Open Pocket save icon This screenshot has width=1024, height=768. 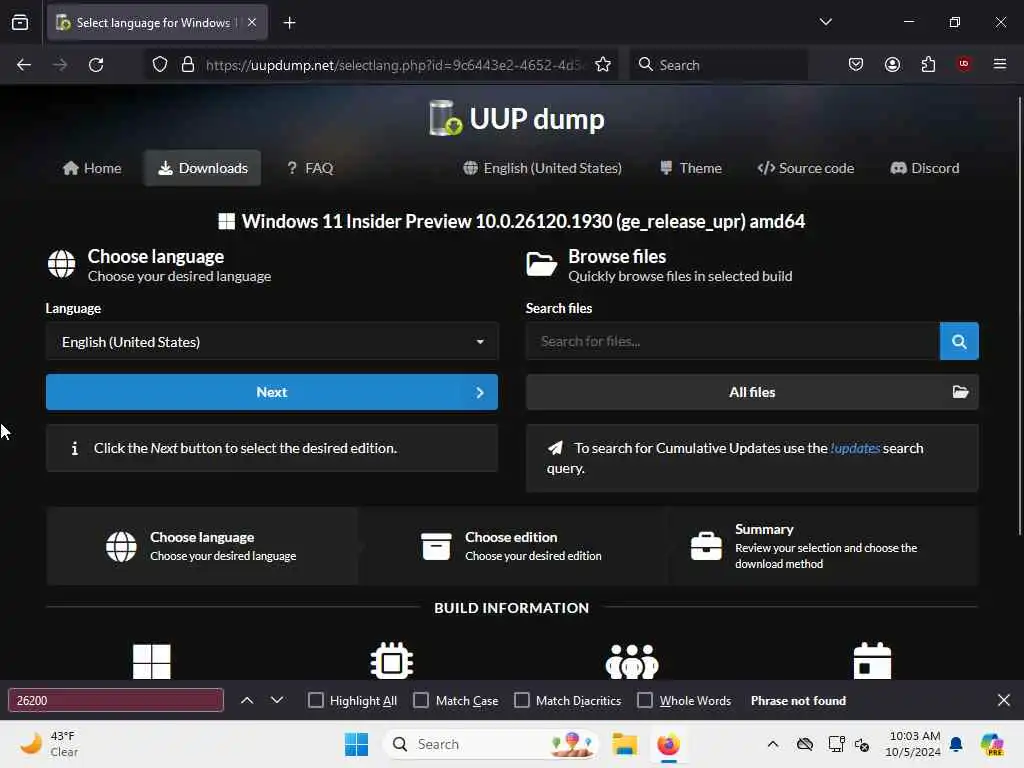(x=856, y=64)
